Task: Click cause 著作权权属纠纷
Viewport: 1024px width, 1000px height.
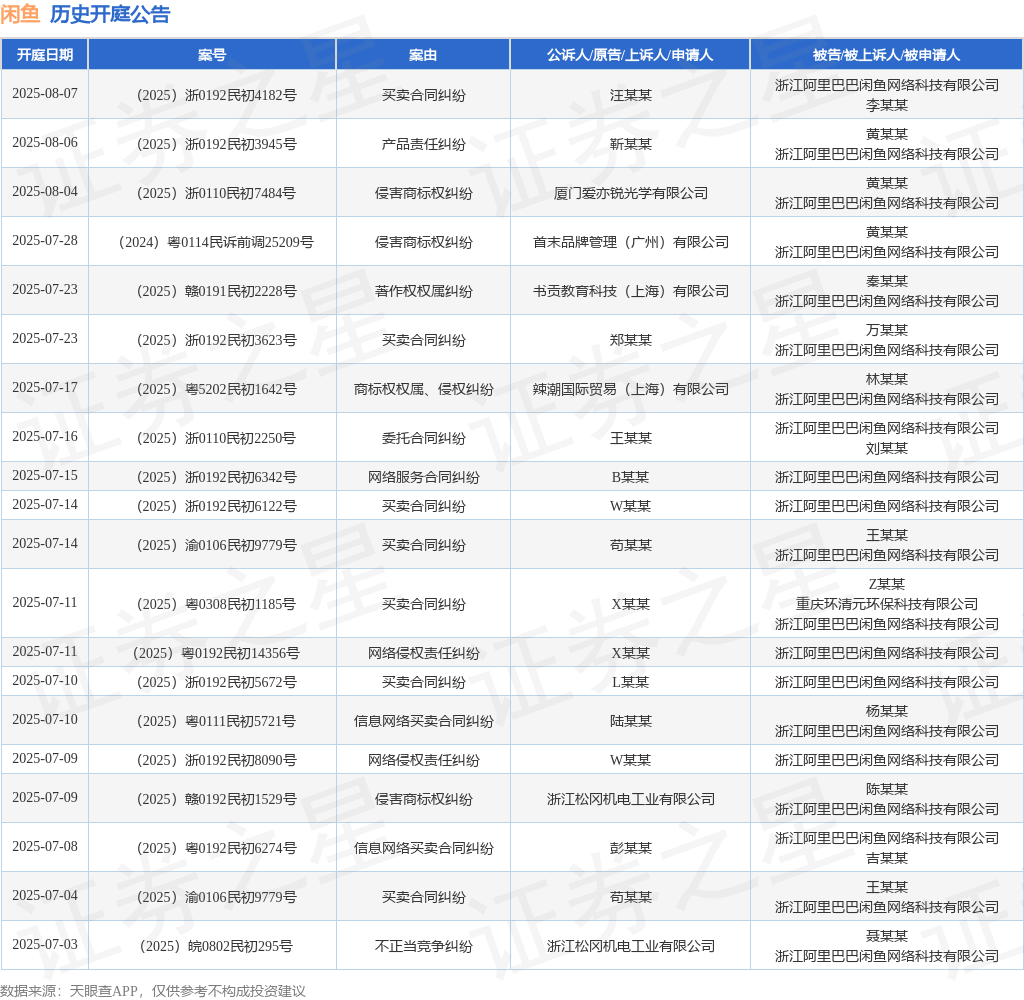Action: click(424, 291)
